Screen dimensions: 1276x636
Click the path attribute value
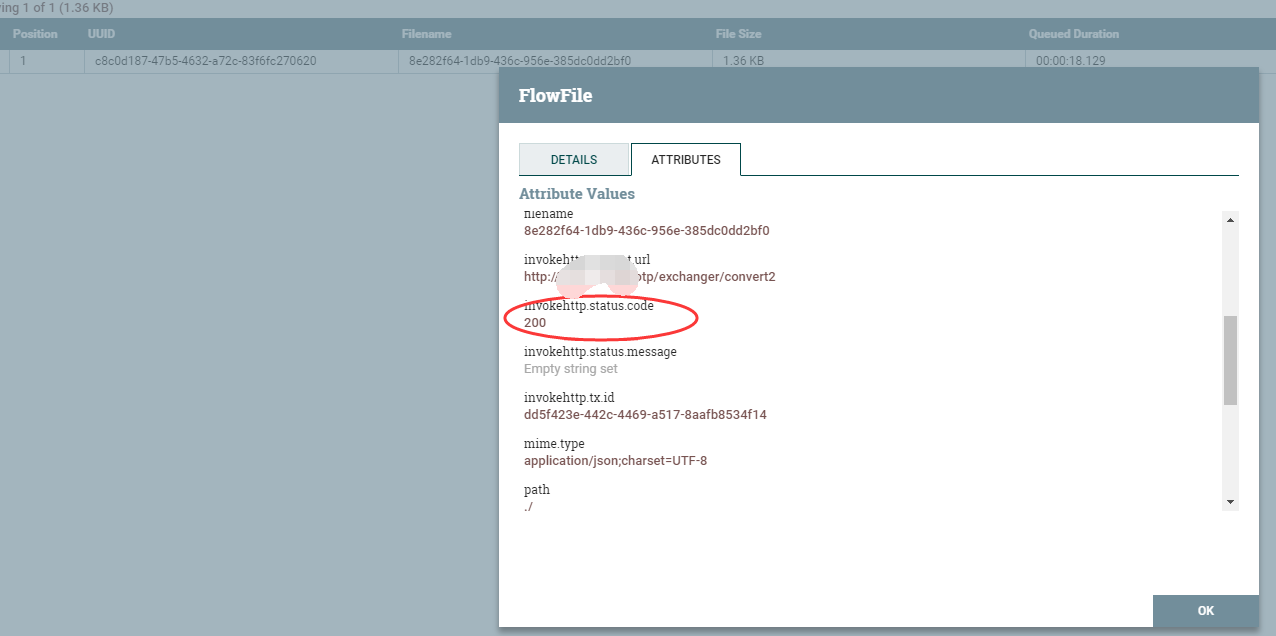click(528, 506)
